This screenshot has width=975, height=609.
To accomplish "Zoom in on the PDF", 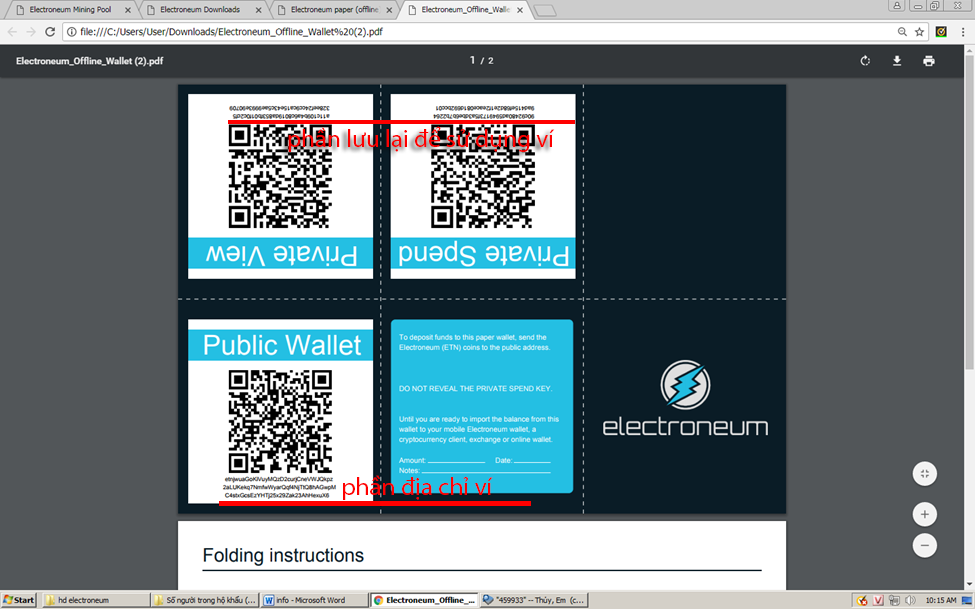I will [x=924, y=514].
